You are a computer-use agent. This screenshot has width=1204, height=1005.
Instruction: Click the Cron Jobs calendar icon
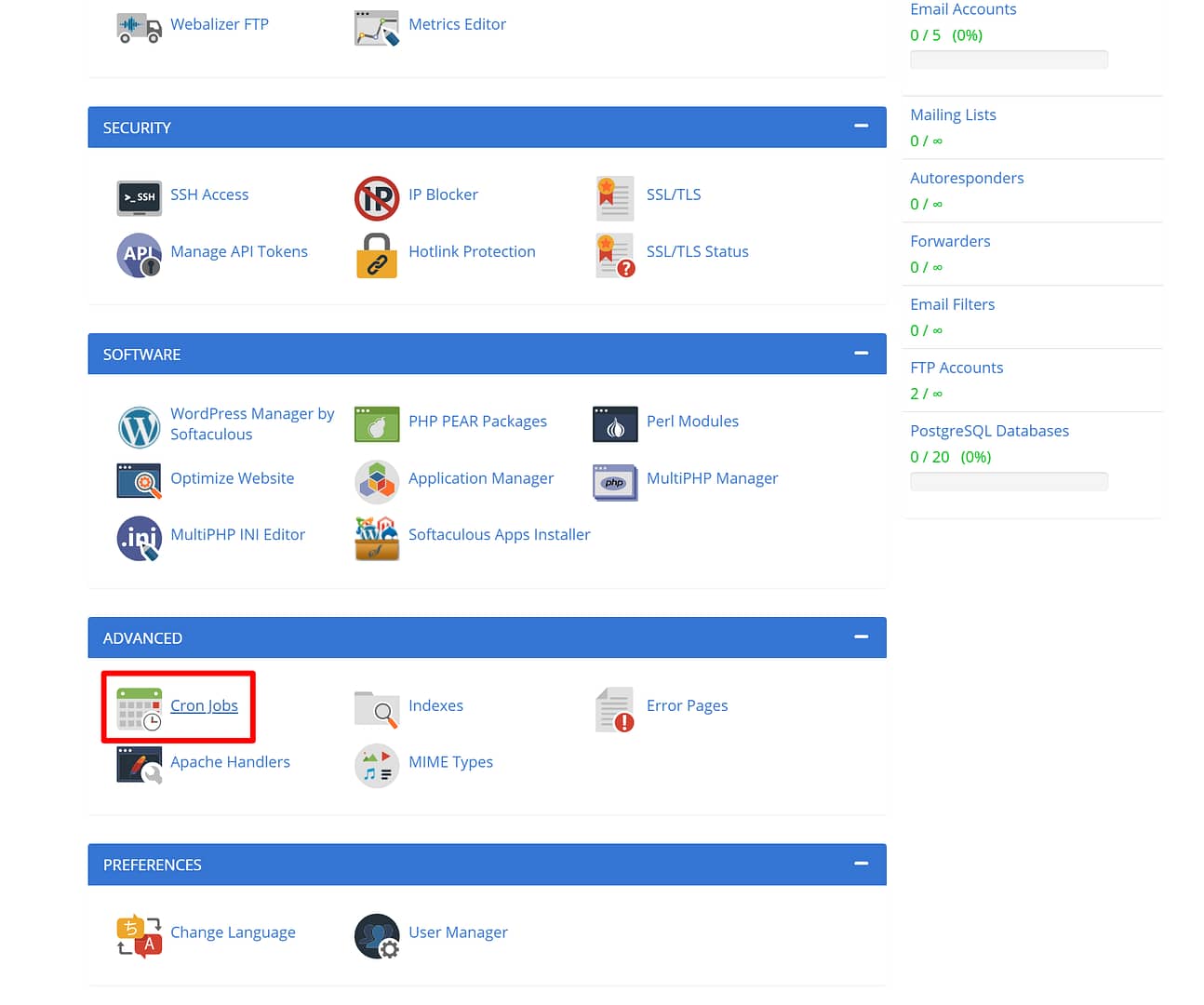(x=140, y=709)
